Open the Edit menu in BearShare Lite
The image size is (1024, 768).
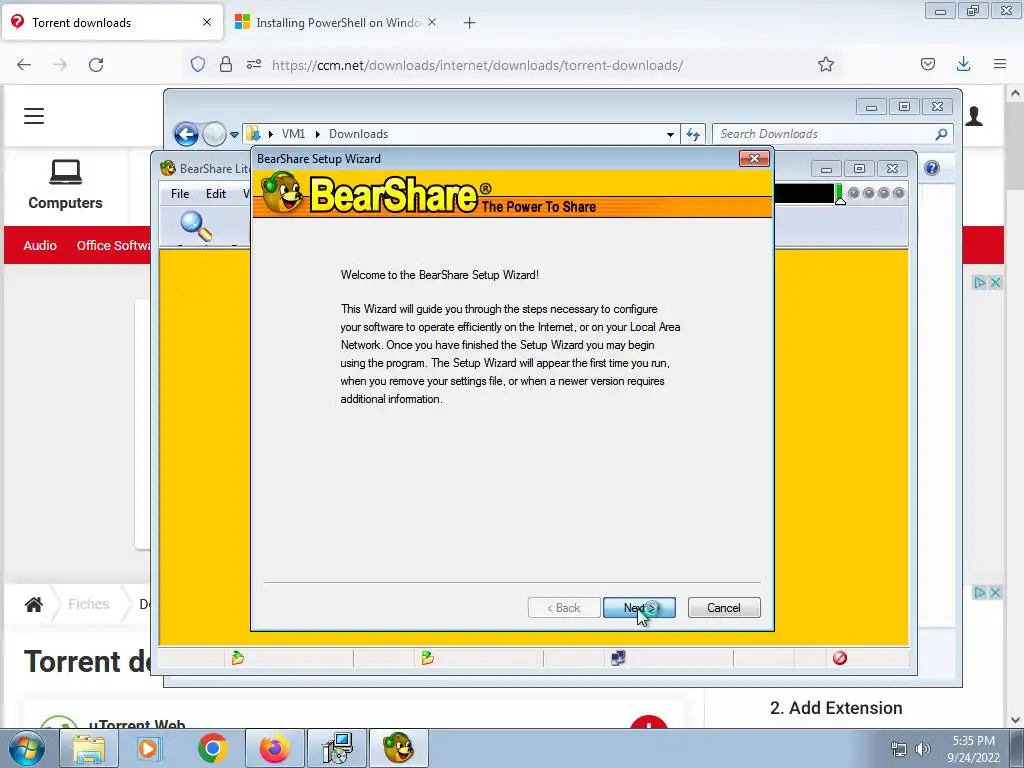[216, 193]
